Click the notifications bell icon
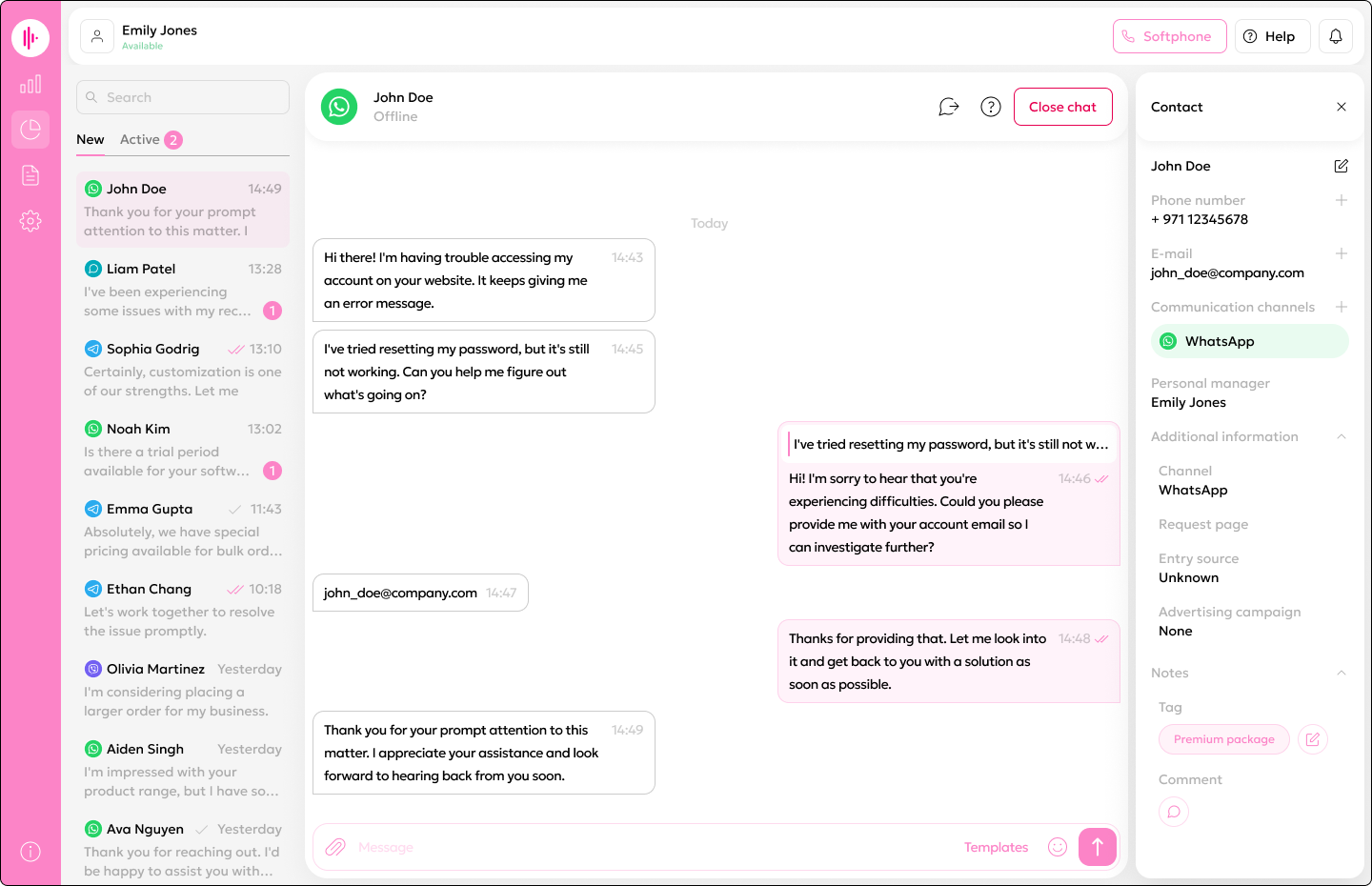The height and width of the screenshot is (886, 1372). 1336,36
